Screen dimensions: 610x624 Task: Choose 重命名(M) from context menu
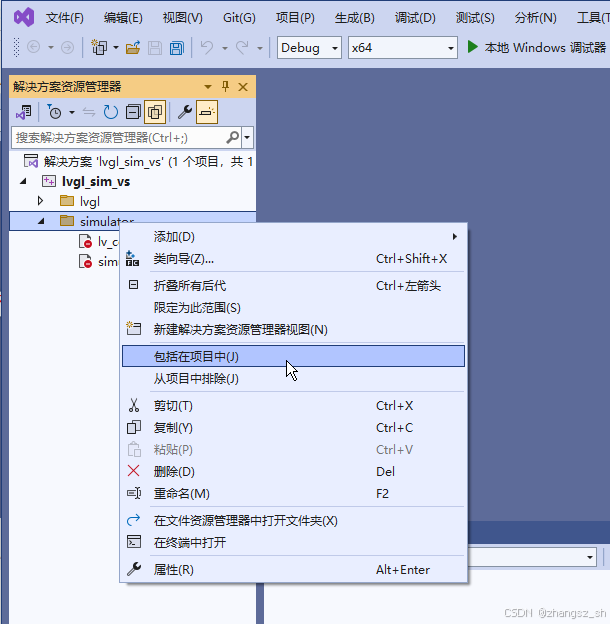click(293, 494)
